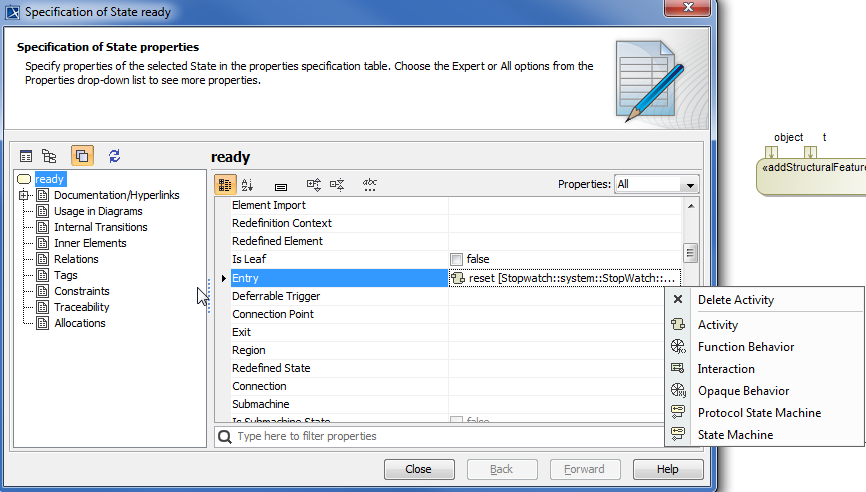Select Relations in the tree
Viewport: 866px width, 492px height.
click(76, 259)
